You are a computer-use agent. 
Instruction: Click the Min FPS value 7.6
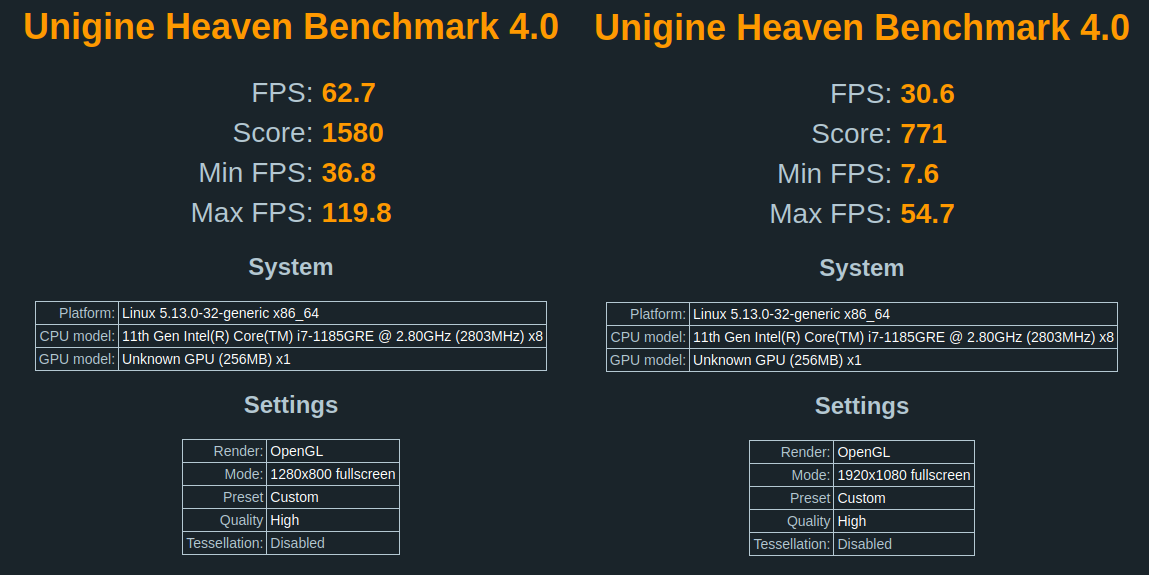920,174
